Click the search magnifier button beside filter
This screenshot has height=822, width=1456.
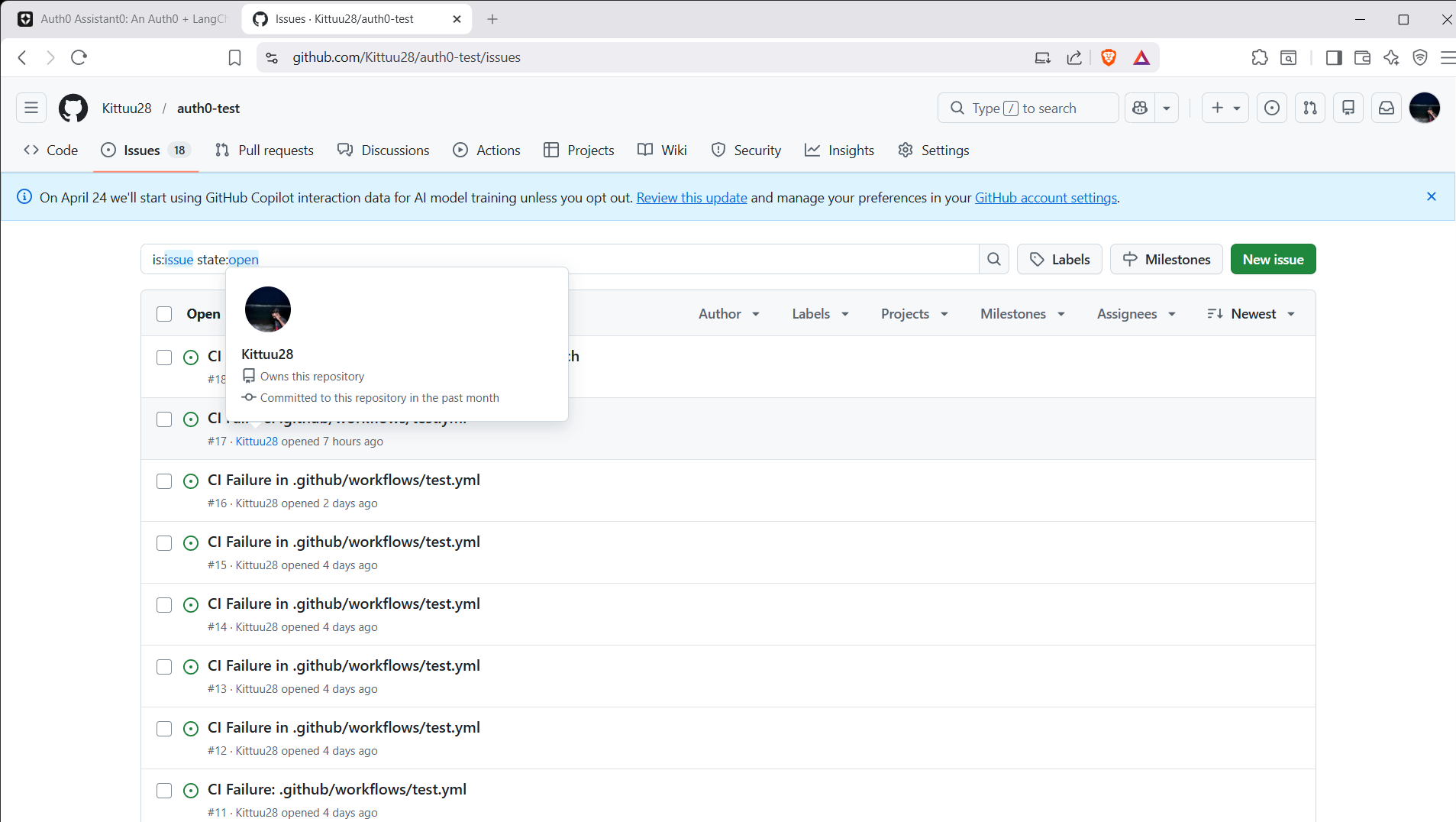tap(994, 260)
